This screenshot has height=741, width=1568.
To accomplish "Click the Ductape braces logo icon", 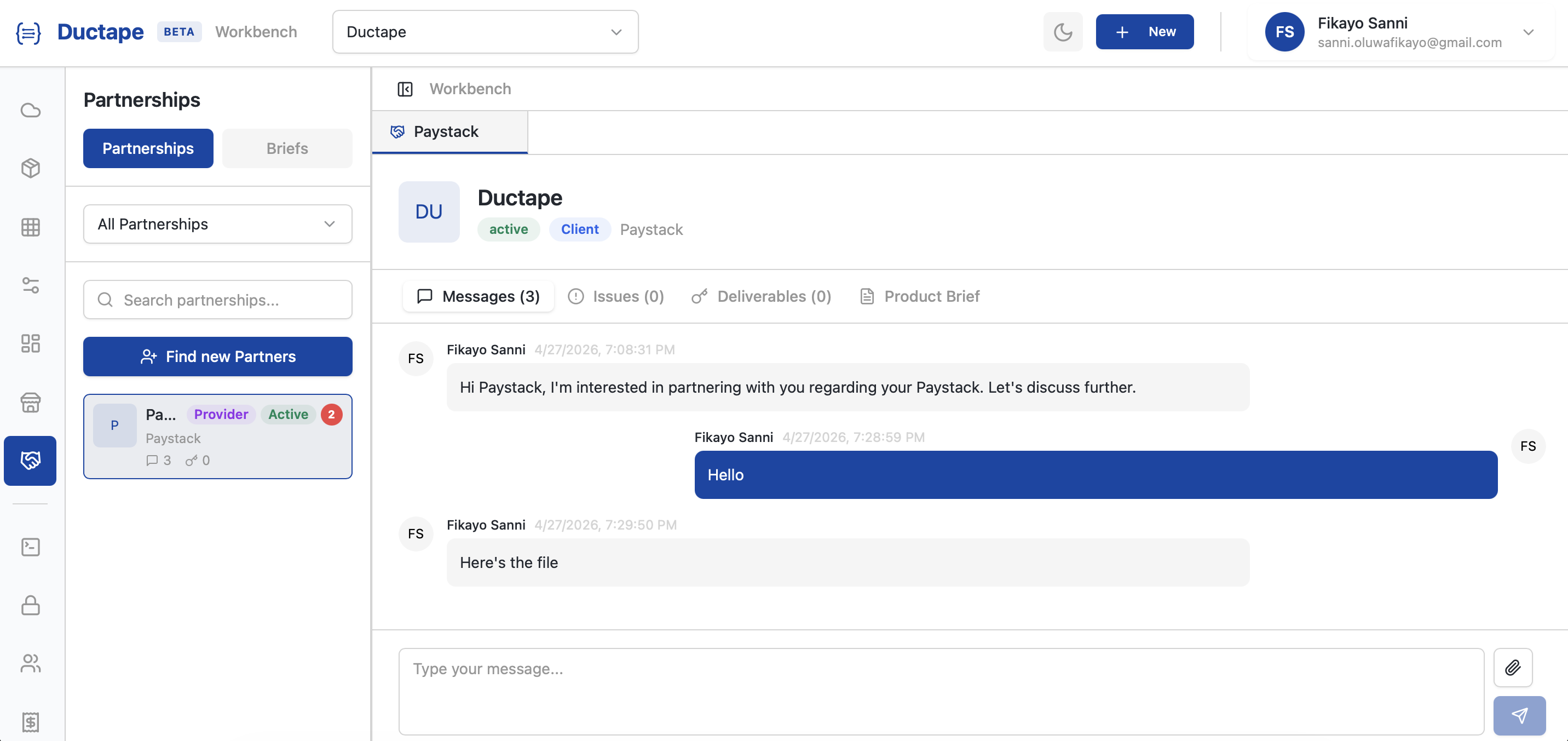I will (28, 32).
